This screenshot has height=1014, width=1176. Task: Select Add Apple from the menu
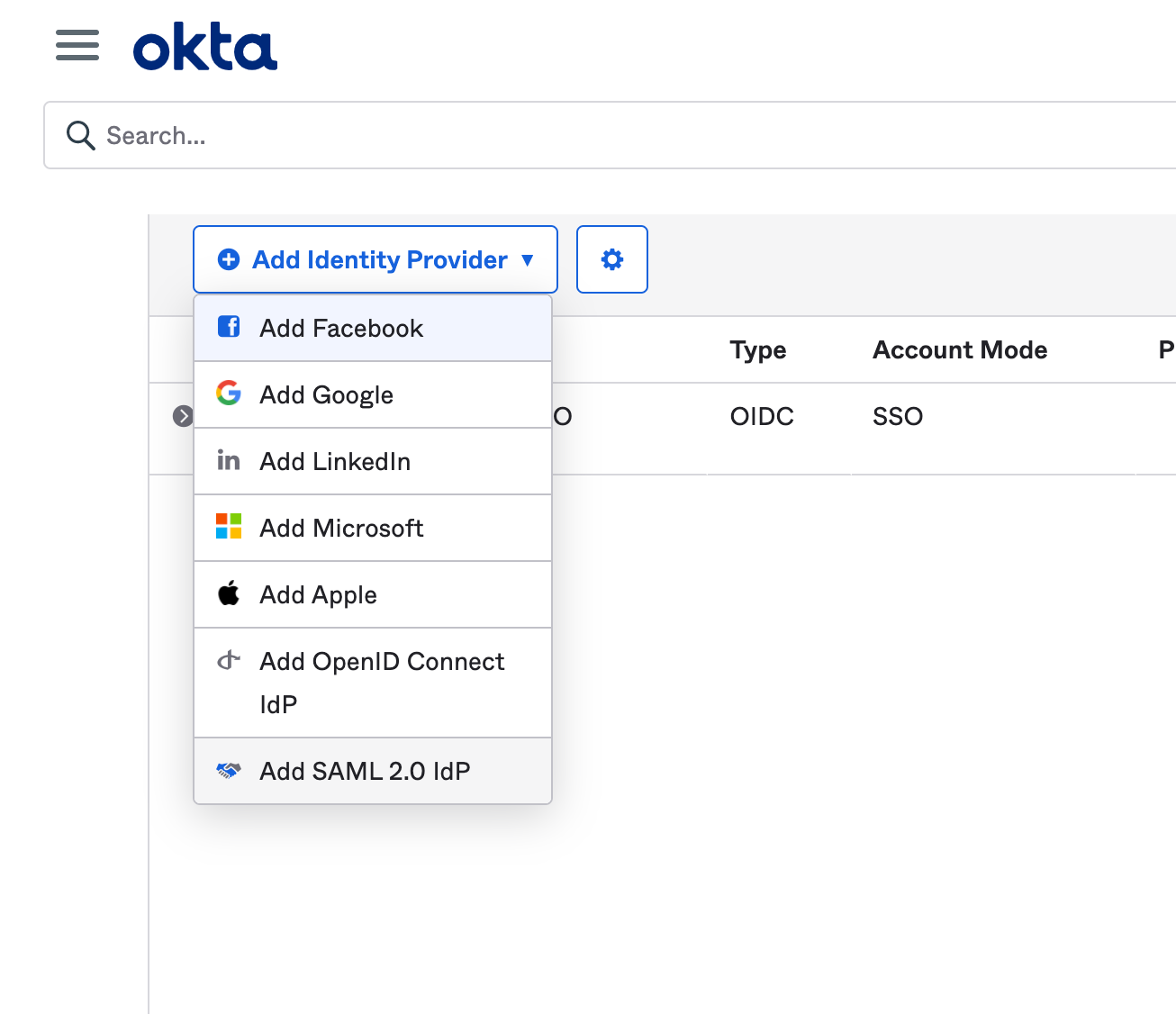pos(373,595)
